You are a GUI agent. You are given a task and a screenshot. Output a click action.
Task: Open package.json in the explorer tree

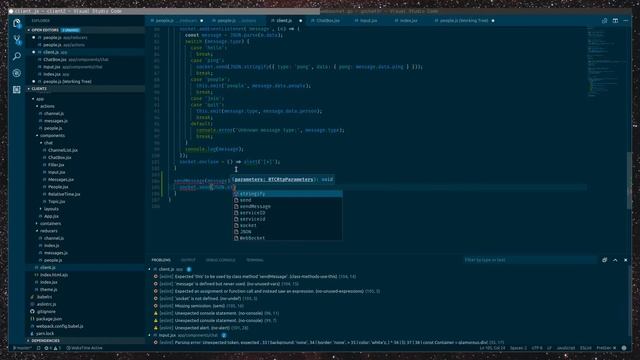pos(49,319)
